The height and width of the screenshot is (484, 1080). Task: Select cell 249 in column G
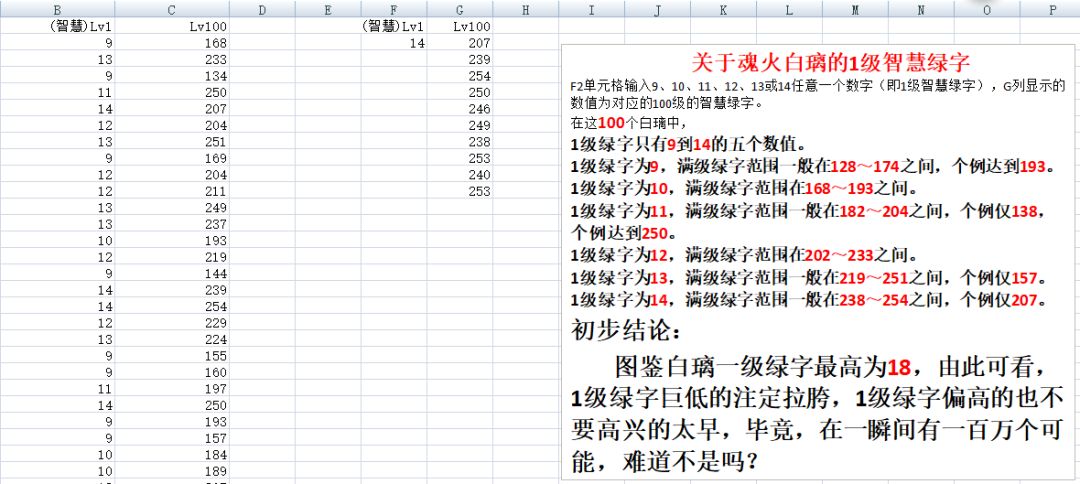tap(459, 125)
